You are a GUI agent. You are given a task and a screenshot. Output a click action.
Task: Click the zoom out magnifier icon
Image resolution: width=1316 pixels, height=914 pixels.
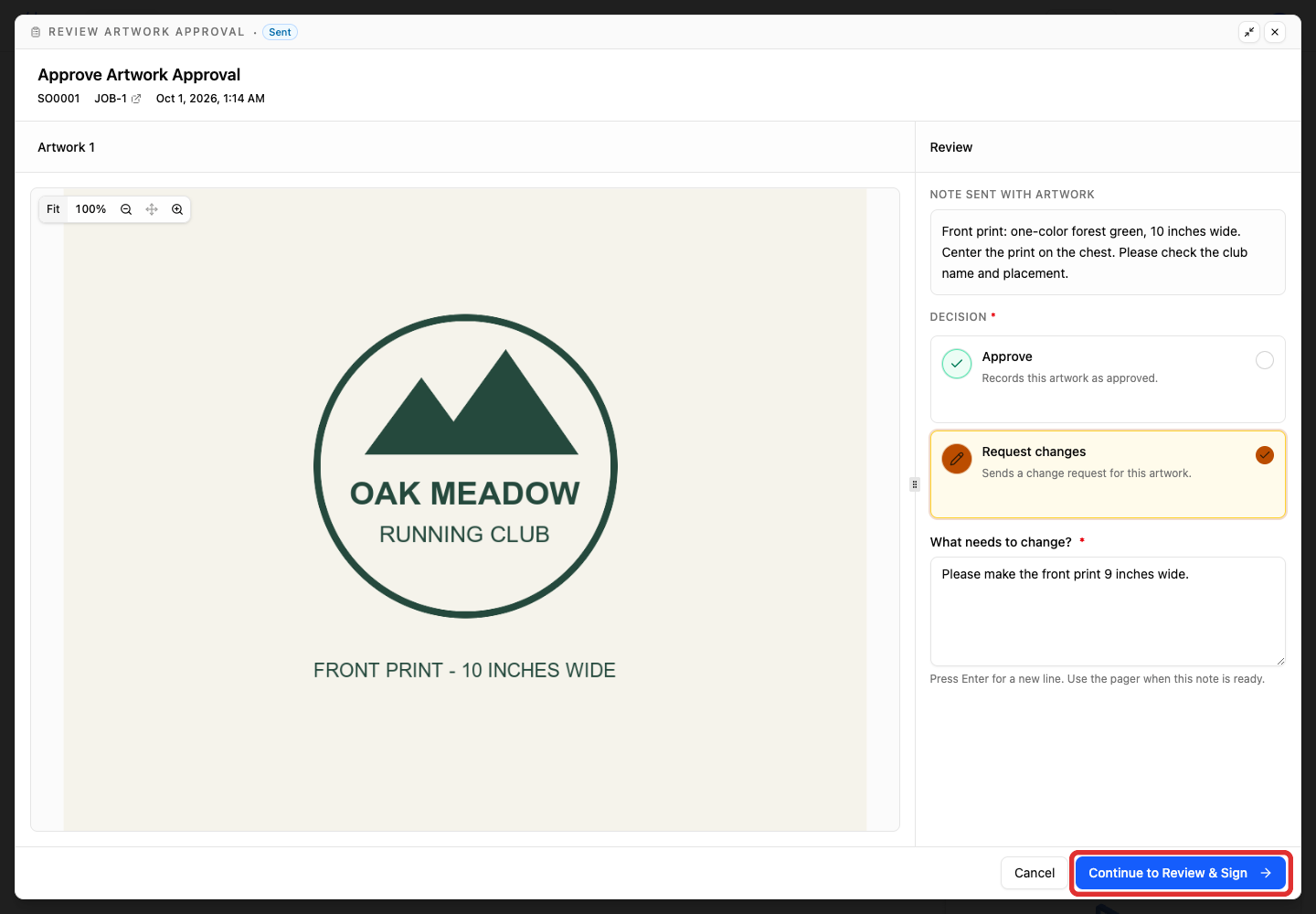point(126,209)
